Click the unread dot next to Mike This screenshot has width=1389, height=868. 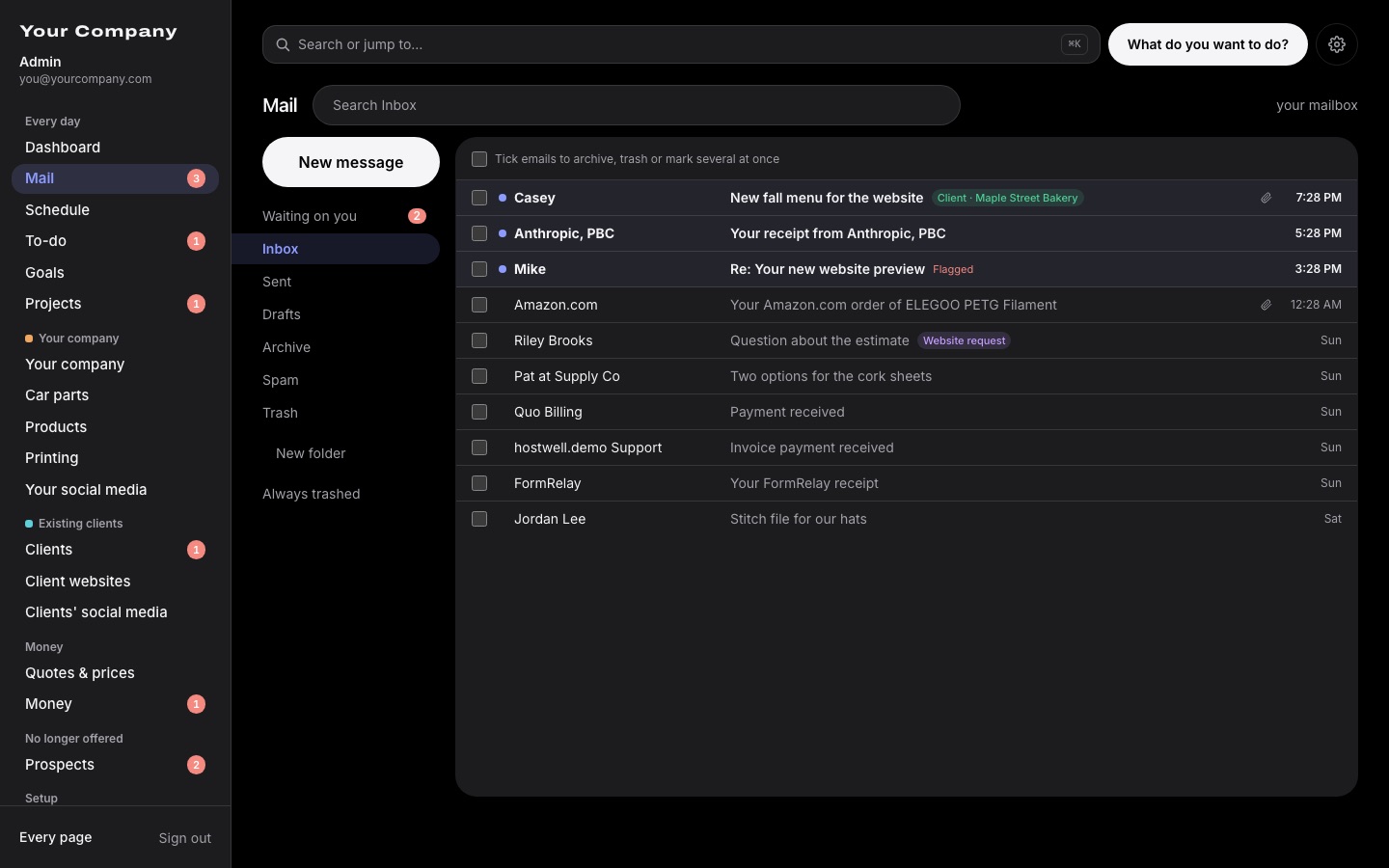tap(503, 269)
